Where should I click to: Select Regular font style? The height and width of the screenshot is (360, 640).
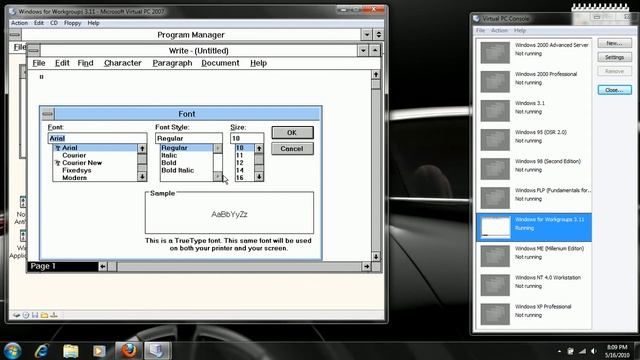[187, 148]
